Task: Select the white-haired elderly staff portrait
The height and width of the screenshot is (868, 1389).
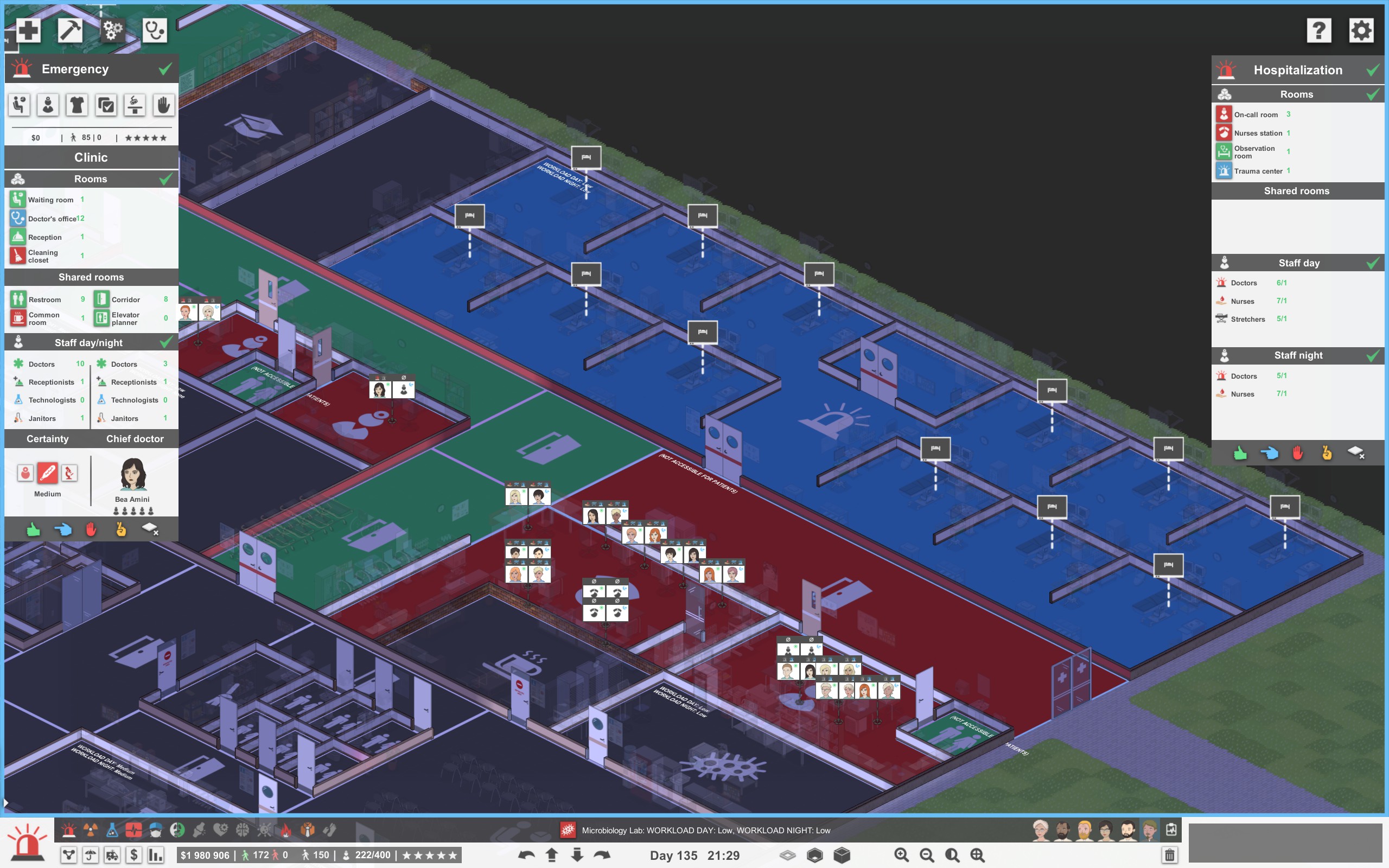Action: (x=1040, y=830)
